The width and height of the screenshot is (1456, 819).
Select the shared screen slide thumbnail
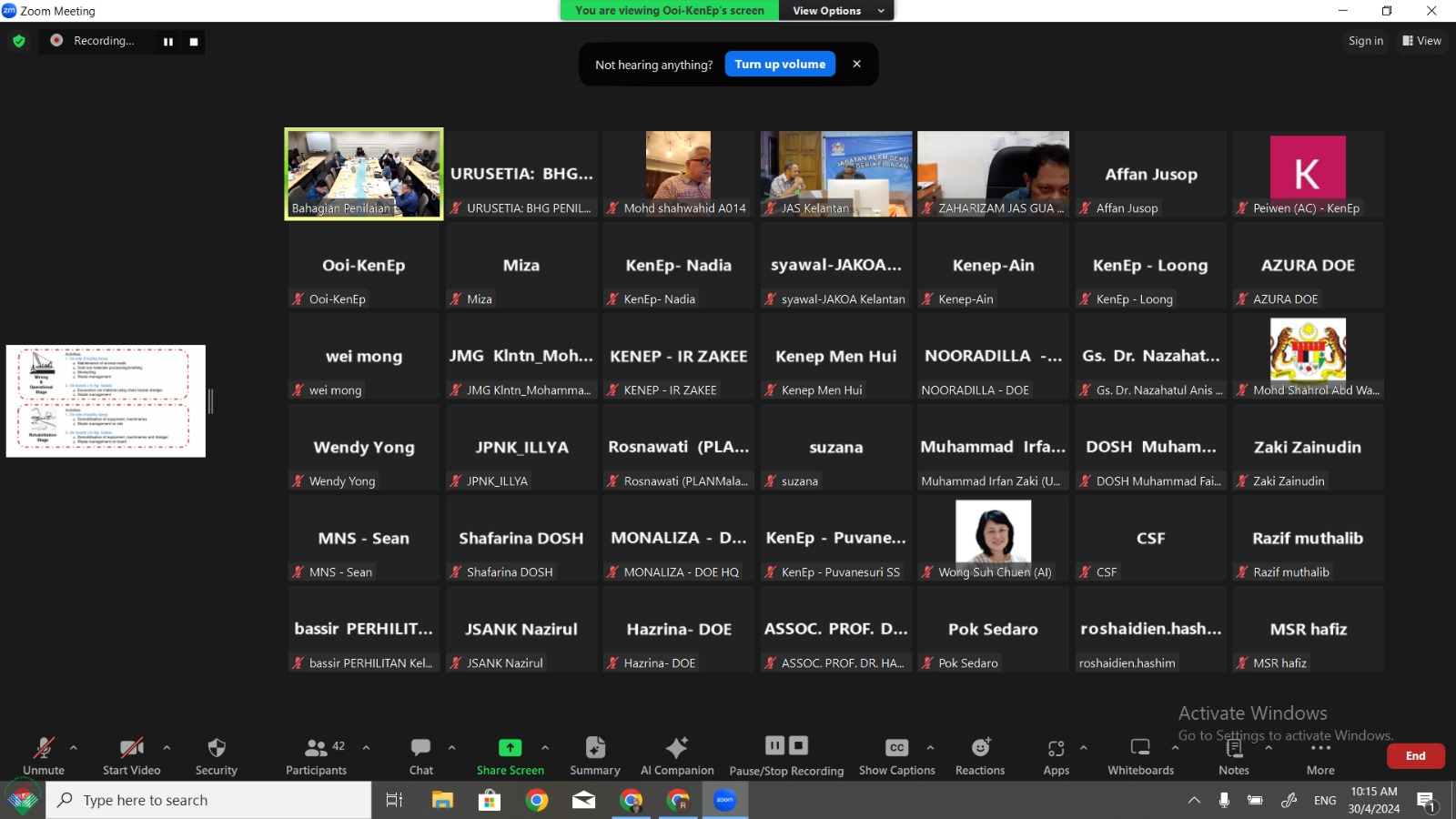click(x=106, y=400)
